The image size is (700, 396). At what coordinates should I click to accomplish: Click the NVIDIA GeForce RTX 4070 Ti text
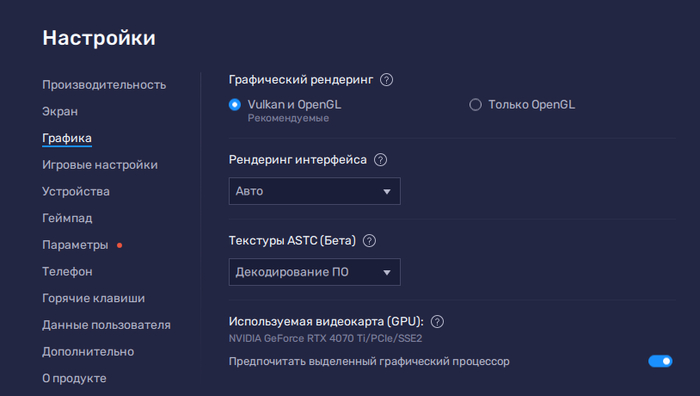pyautogui.click(x=325, y=338)
